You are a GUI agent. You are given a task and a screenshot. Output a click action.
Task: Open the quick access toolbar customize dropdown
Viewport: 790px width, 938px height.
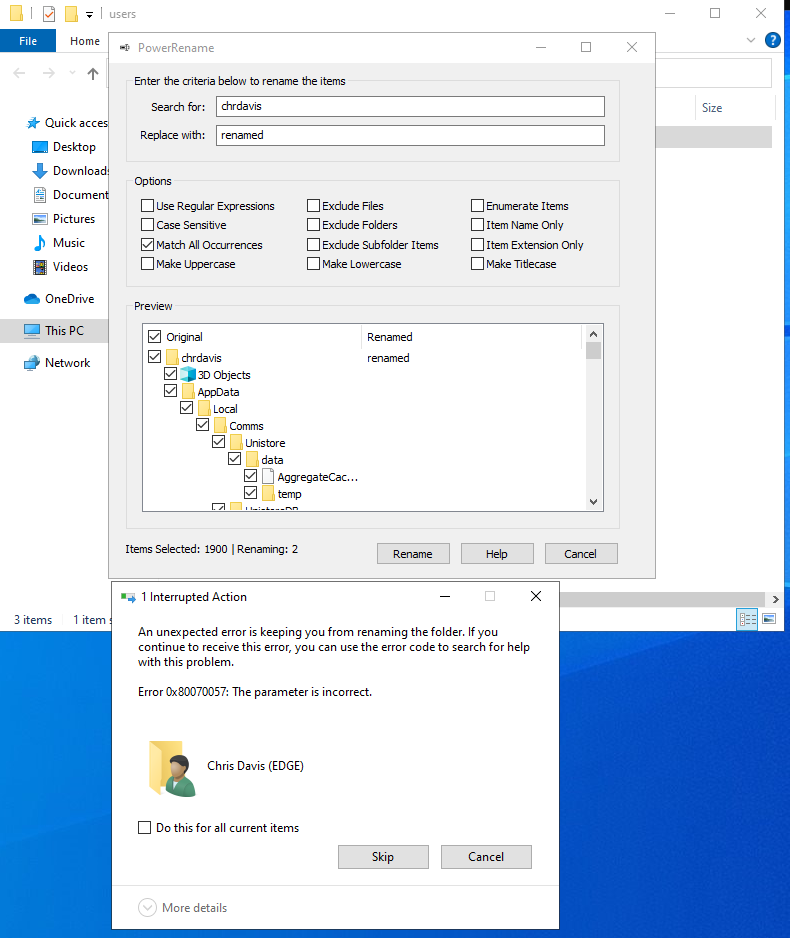point(89,14)
